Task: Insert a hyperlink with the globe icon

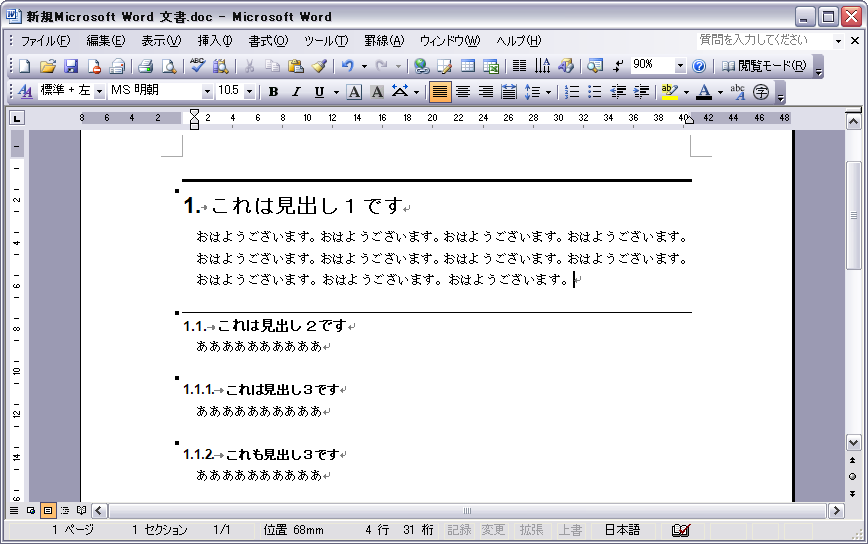Action: (x=421, y=66)
